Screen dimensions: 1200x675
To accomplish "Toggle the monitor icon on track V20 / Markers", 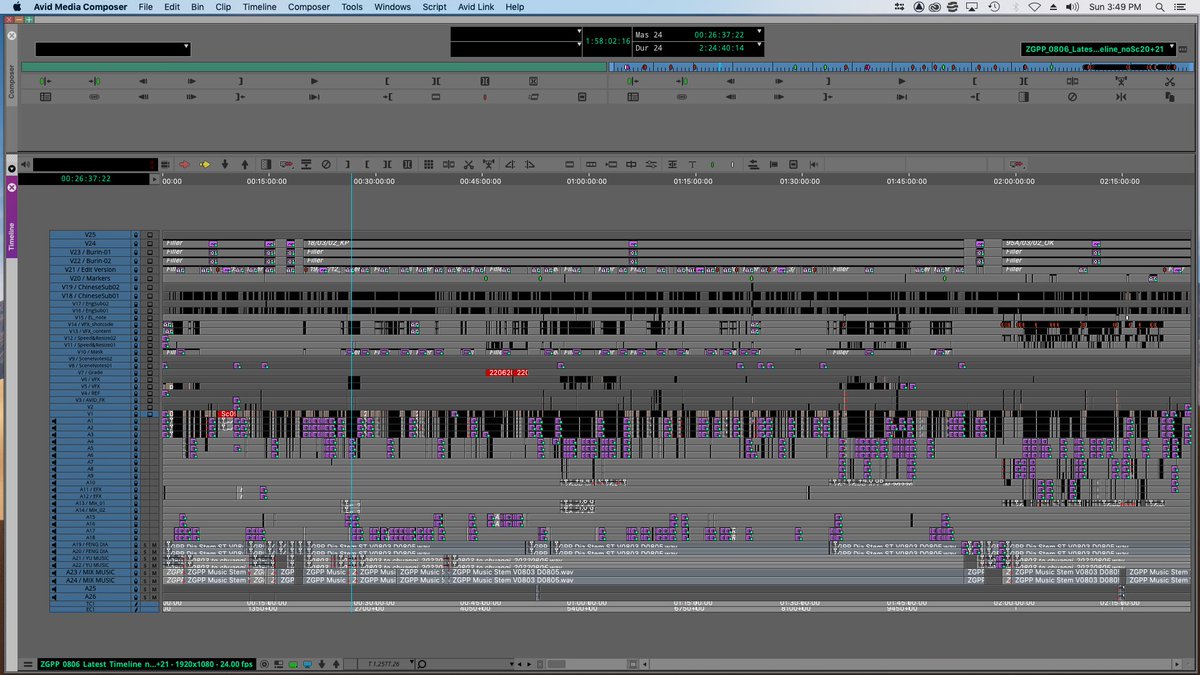I will [x=150, y=278].
